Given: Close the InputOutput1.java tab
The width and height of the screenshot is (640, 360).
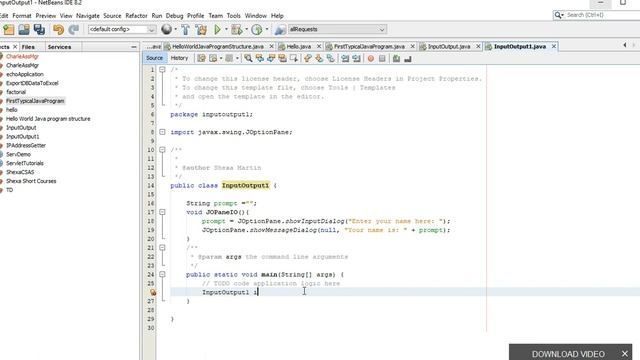Looking at the screenshot, I should [x=554, y=47].
